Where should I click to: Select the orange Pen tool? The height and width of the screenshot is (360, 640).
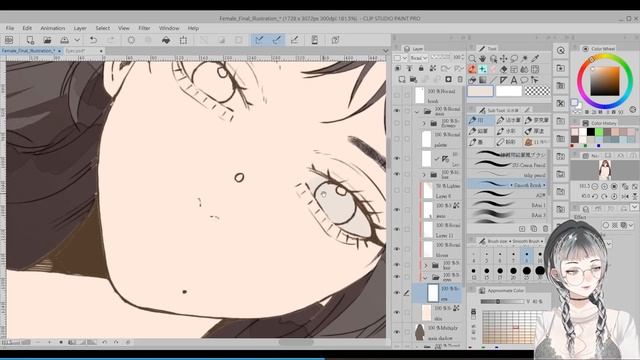tap(472, 69)
